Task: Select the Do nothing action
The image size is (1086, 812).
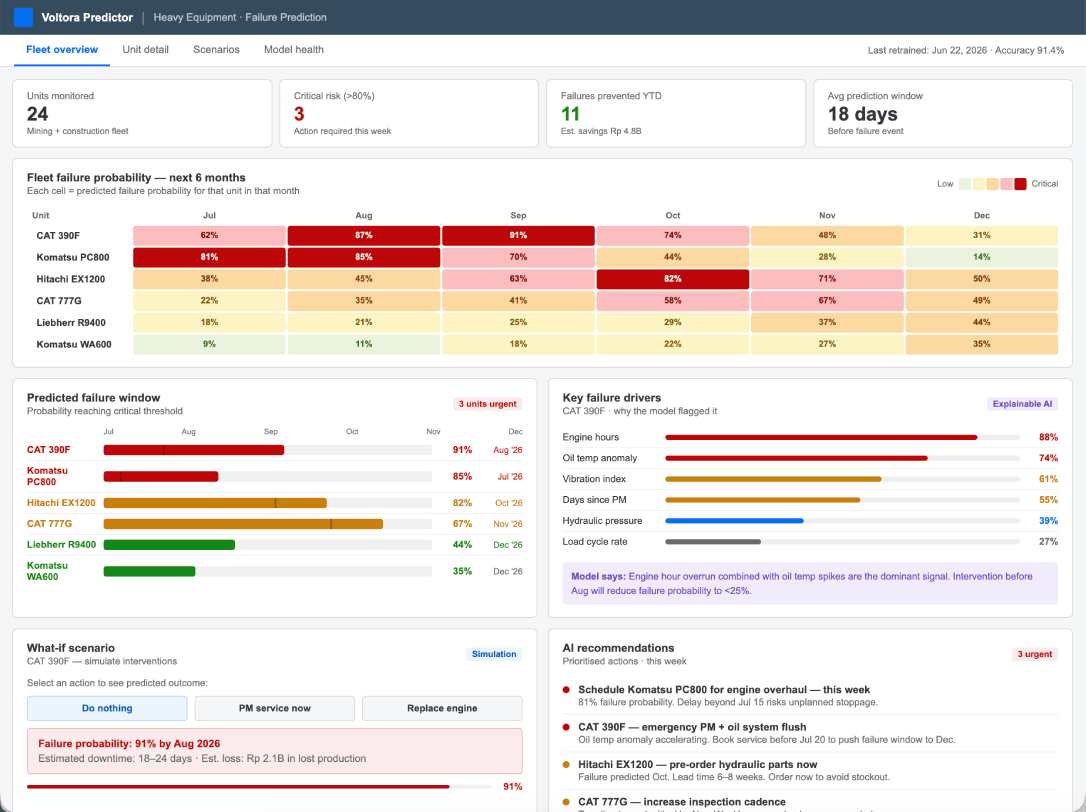Action: 107,708
